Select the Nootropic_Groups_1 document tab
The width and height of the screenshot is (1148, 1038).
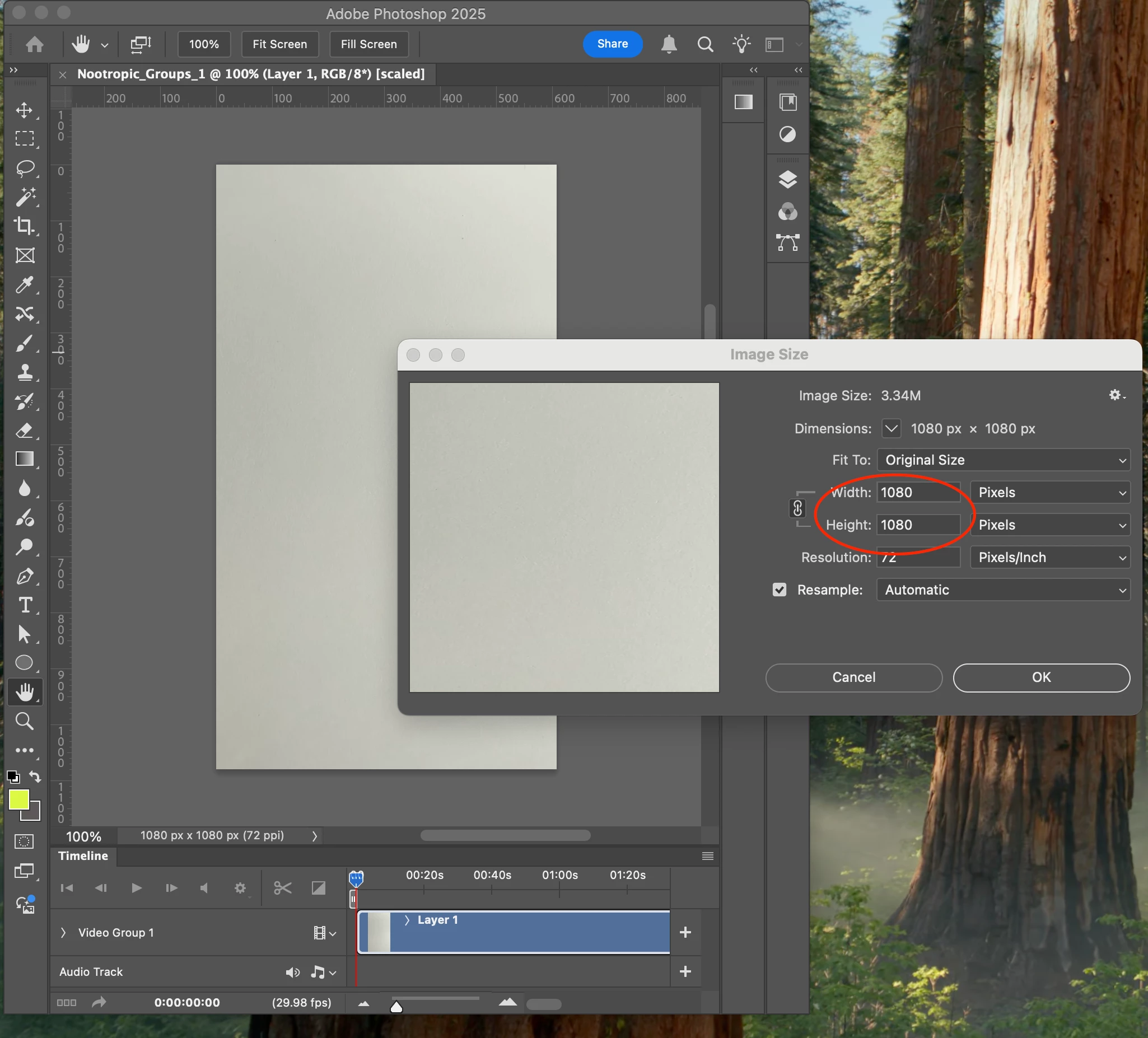tap(250, 74)
